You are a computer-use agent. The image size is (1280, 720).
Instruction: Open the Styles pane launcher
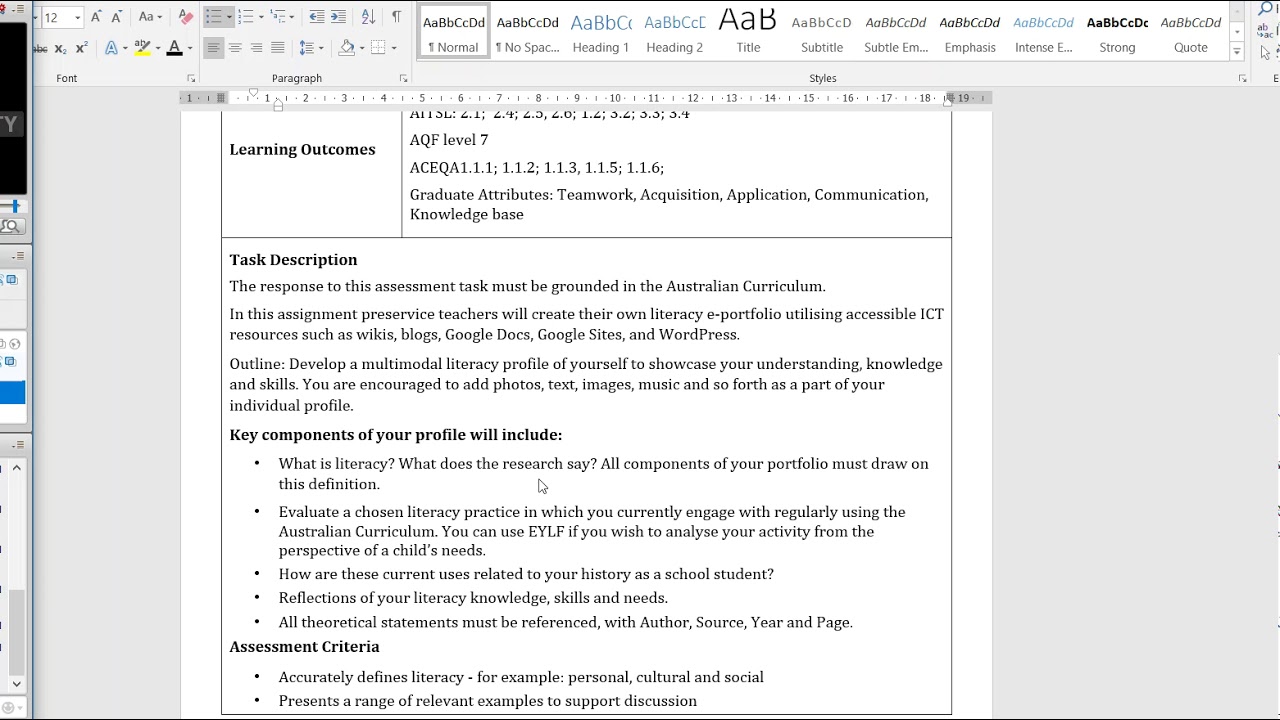coord(1243,78)
